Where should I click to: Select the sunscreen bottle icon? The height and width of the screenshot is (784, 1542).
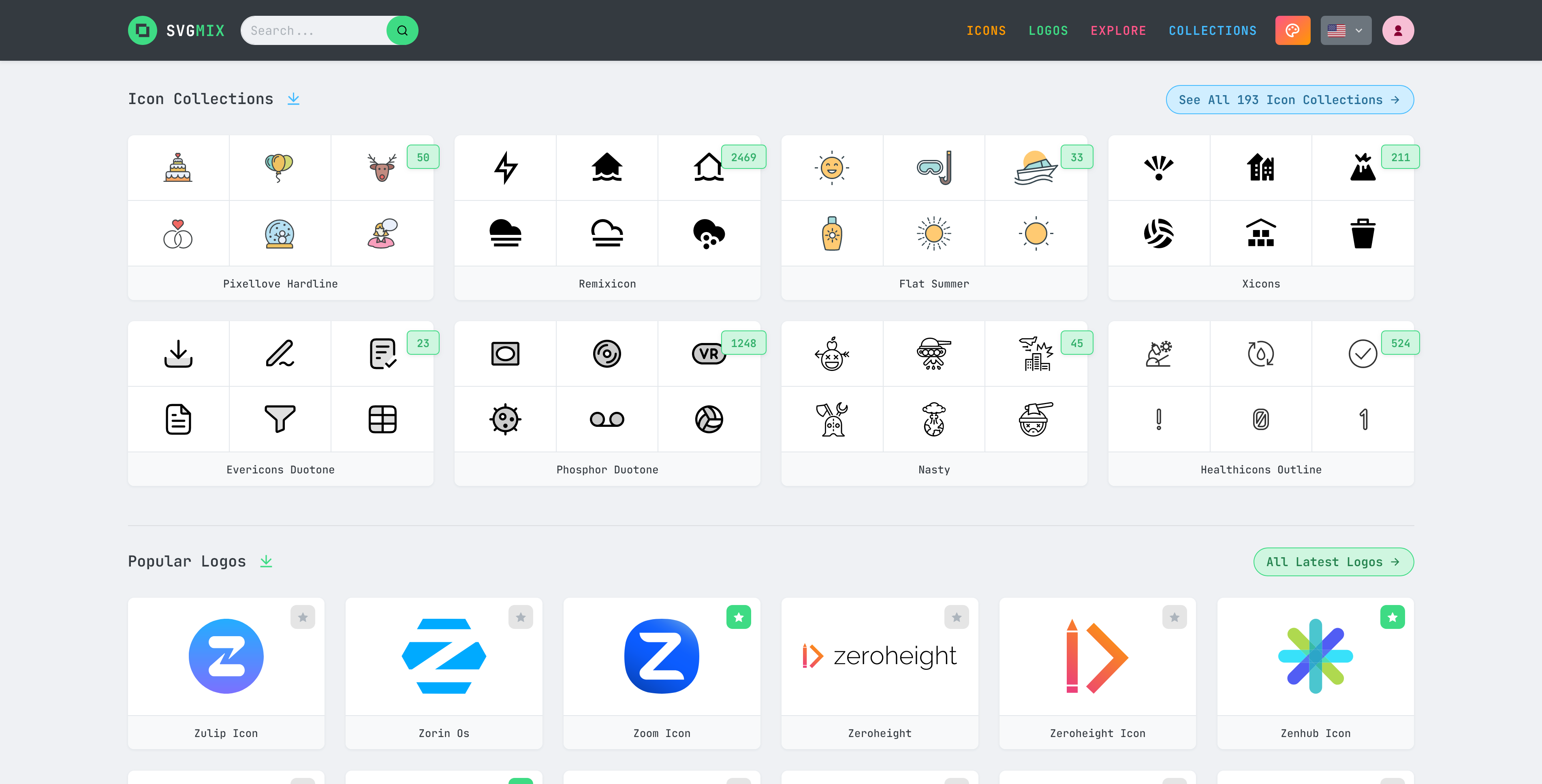[x=832, y=233]
